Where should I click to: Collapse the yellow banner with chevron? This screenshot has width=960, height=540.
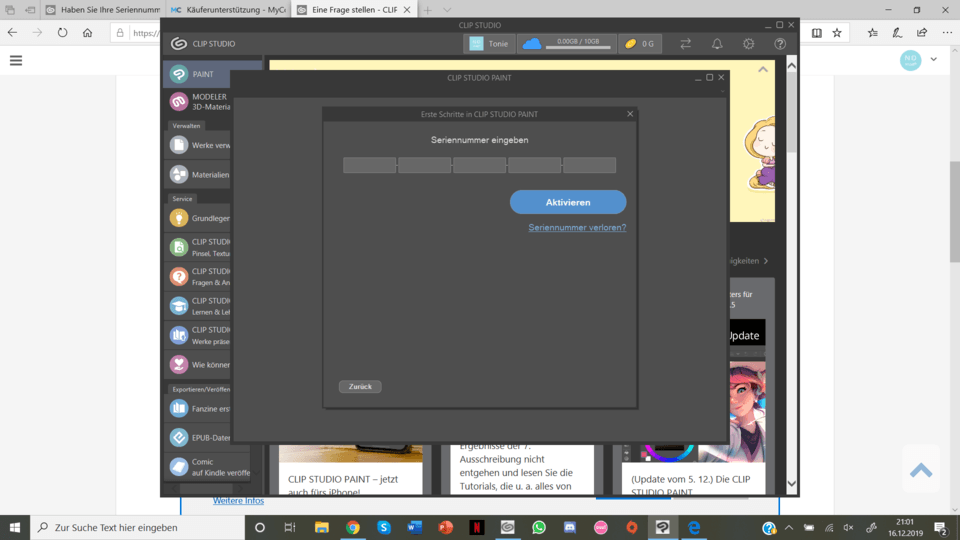[x=763, y=70]
